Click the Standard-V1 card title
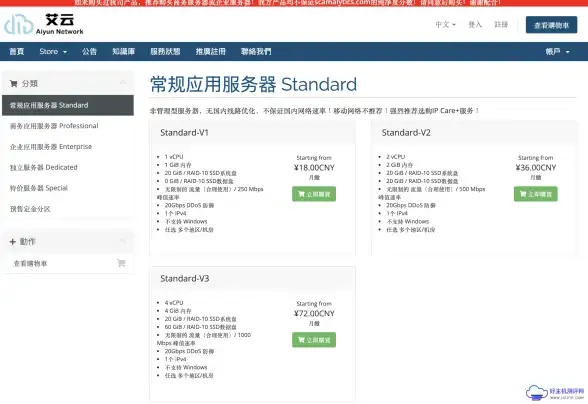This screenshot has width=588, height=404. coord(184,133)
